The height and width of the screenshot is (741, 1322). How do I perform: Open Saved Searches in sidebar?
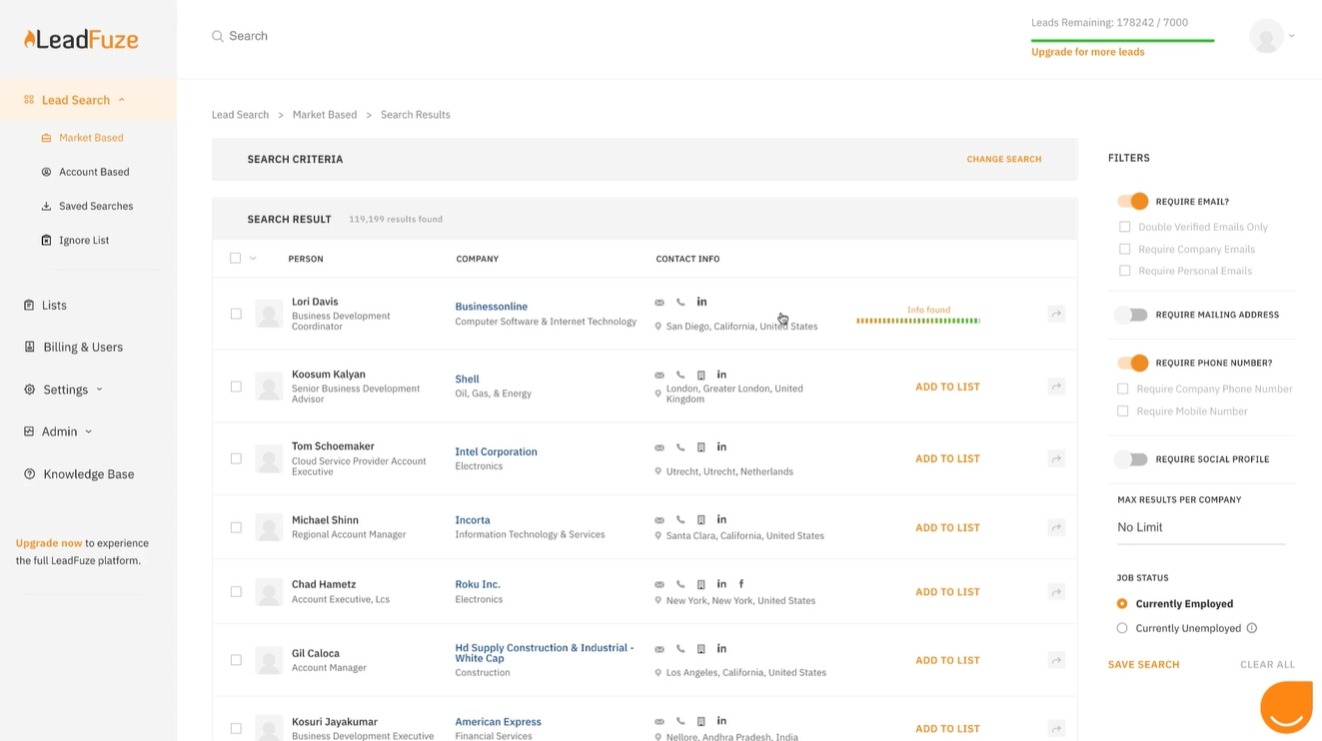coord(96,206)
